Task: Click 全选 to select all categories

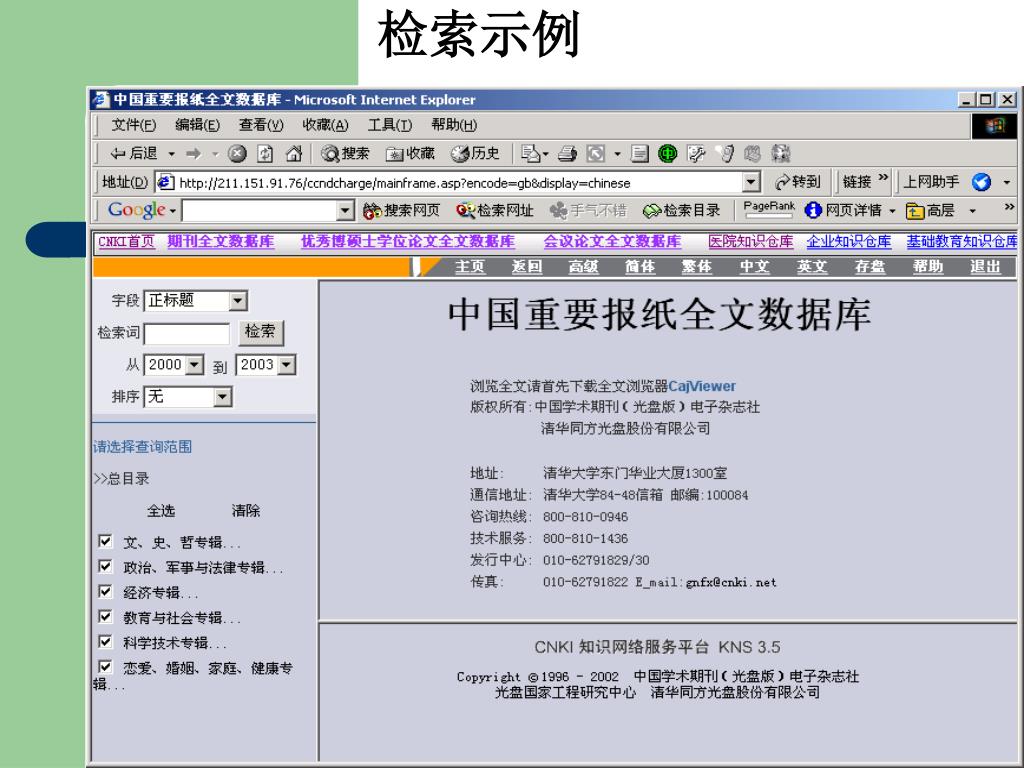Action: [x=161, y=511]
